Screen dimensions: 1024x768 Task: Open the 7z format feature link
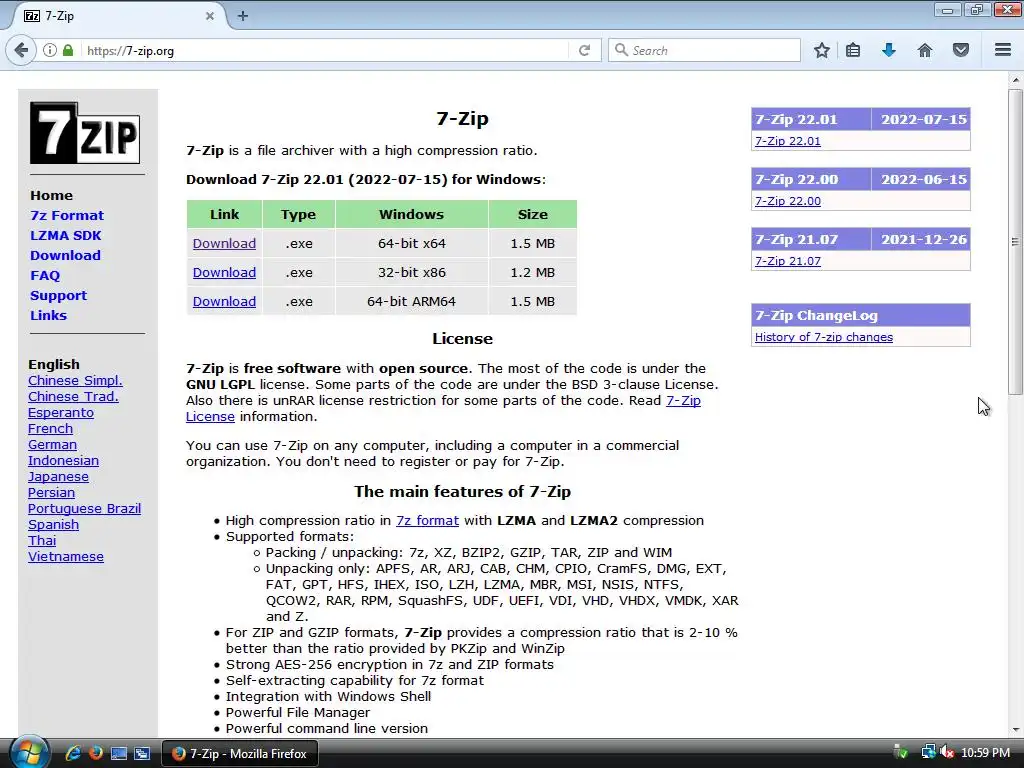tap(427, 520)
